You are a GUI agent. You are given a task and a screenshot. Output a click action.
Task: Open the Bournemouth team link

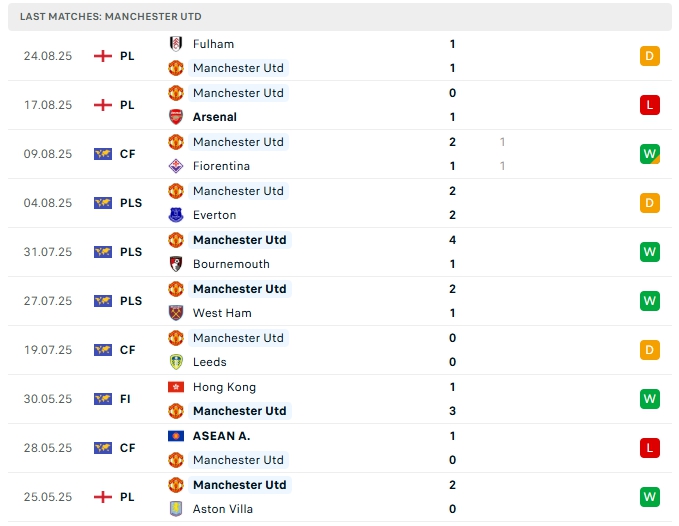click(231, 264)
